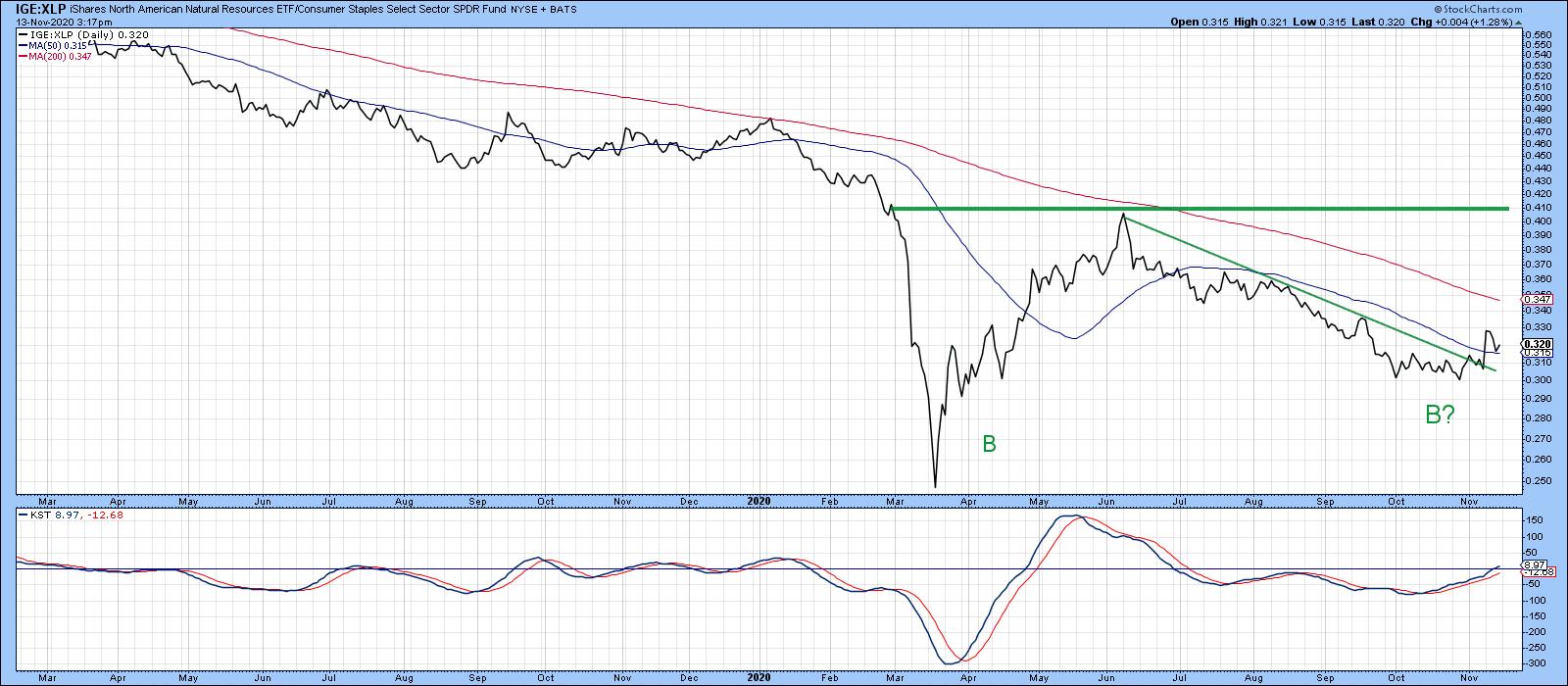Viewport: 1568px width, 686px height.
Task: Click the 0.320 last price tag
Action: [x=1536, y=344]
